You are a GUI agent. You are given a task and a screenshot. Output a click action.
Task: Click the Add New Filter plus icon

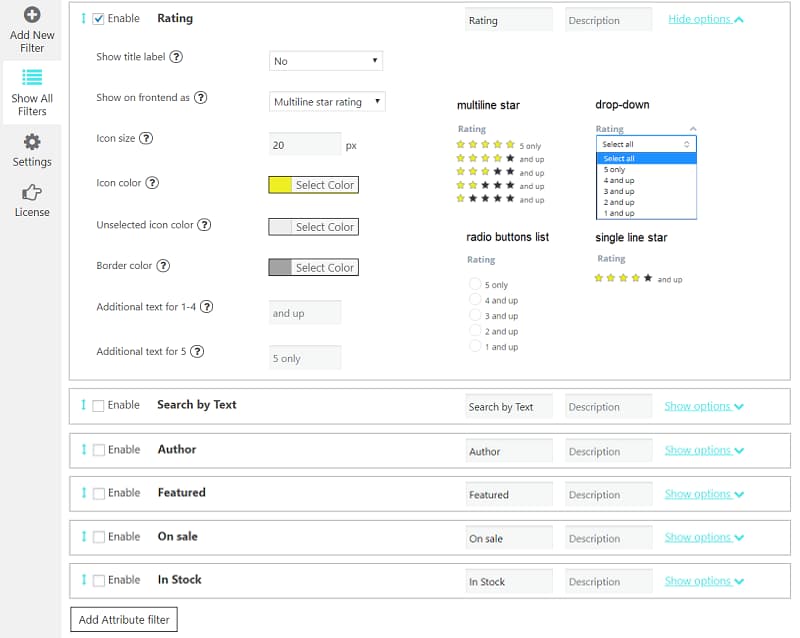[32, 14]
